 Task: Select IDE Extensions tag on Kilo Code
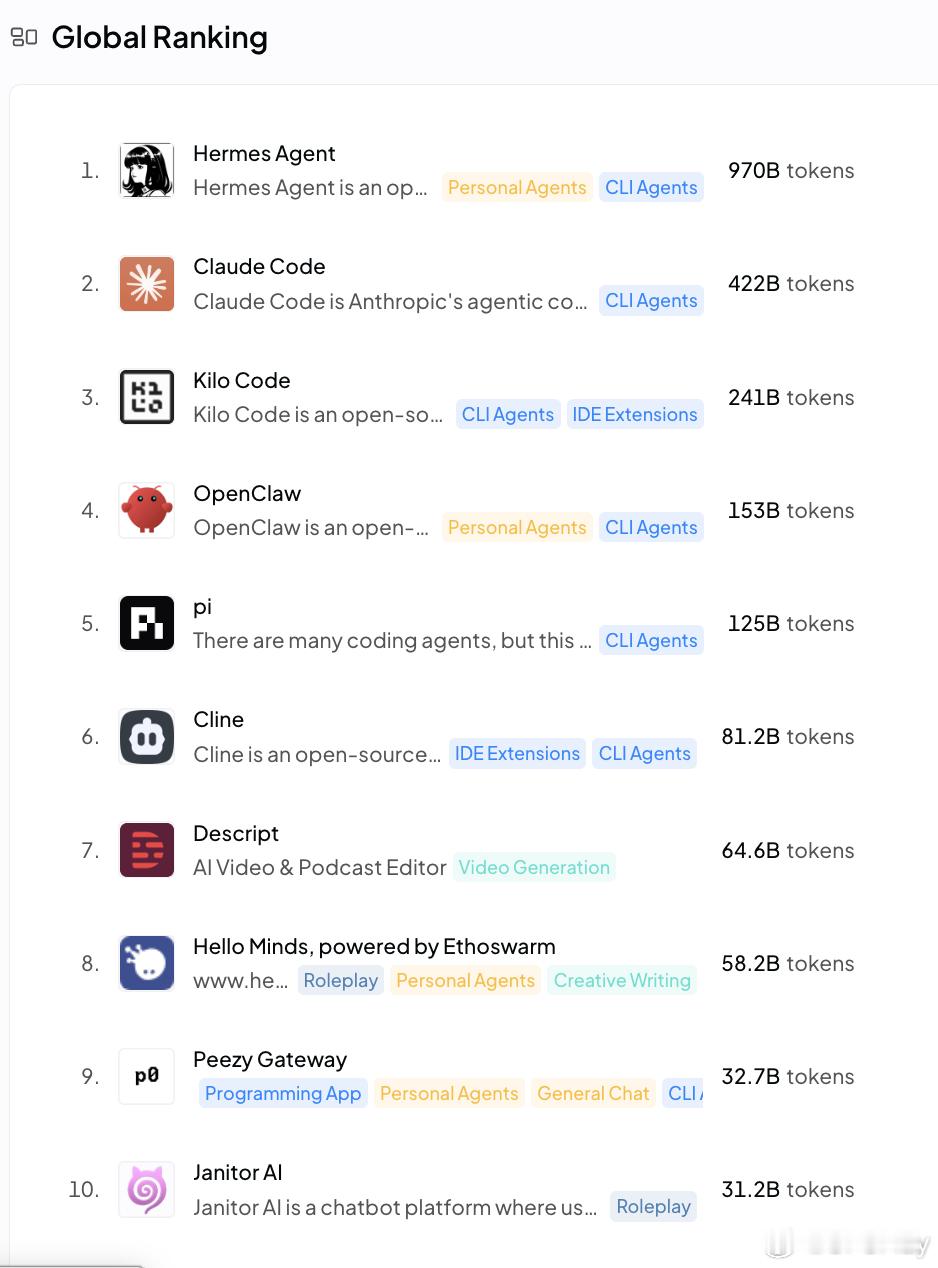635,414
